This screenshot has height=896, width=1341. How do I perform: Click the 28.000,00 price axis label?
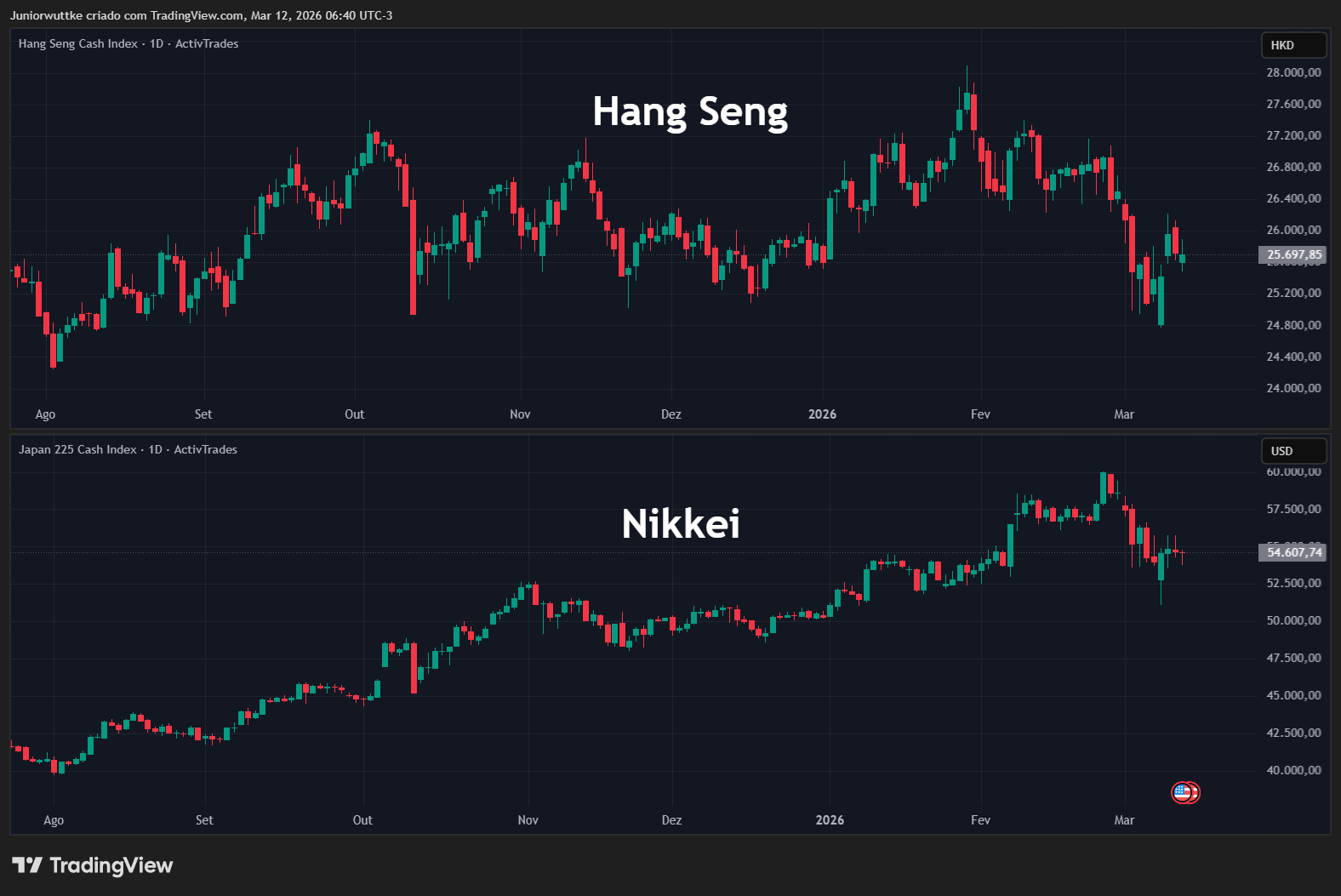coord(1293,72)
